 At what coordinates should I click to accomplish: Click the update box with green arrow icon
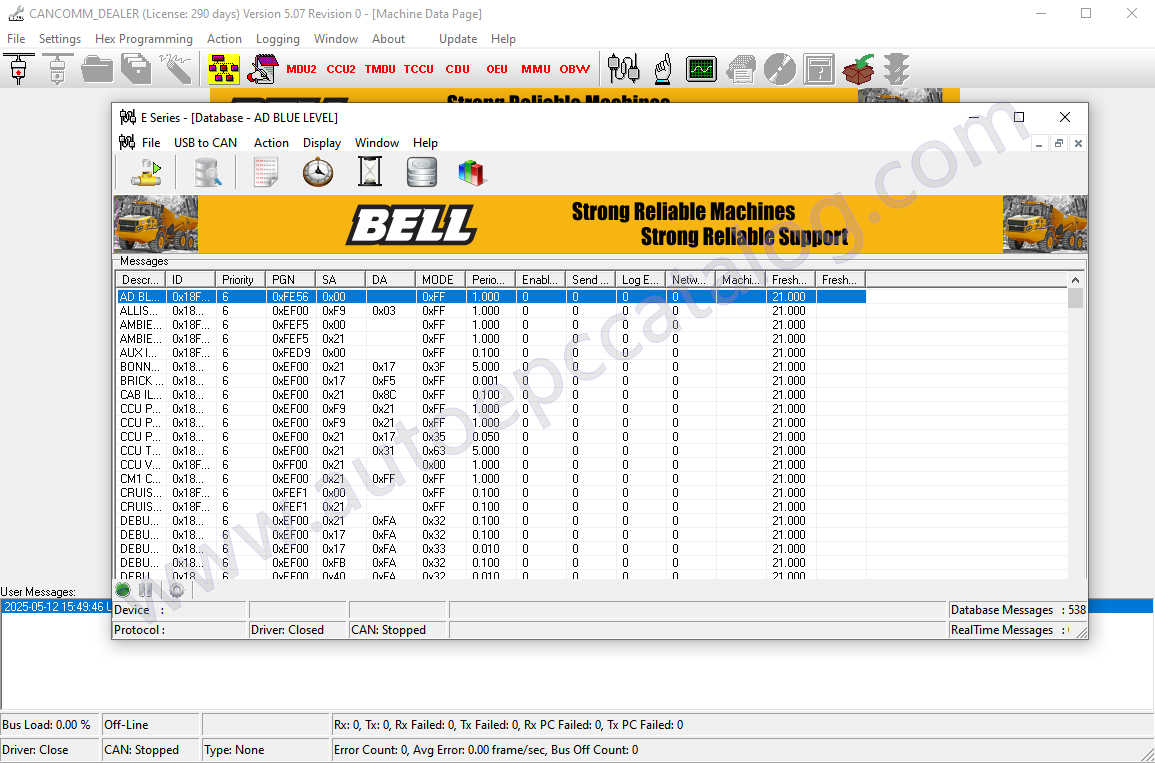857,69
